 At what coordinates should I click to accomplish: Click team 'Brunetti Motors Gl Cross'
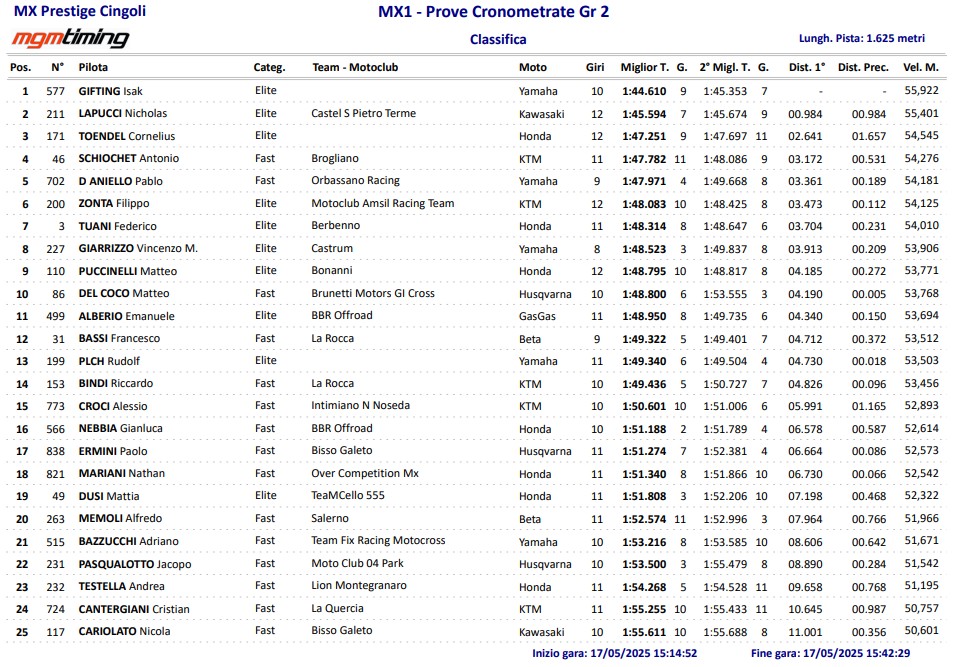click(x=373, y=293)
